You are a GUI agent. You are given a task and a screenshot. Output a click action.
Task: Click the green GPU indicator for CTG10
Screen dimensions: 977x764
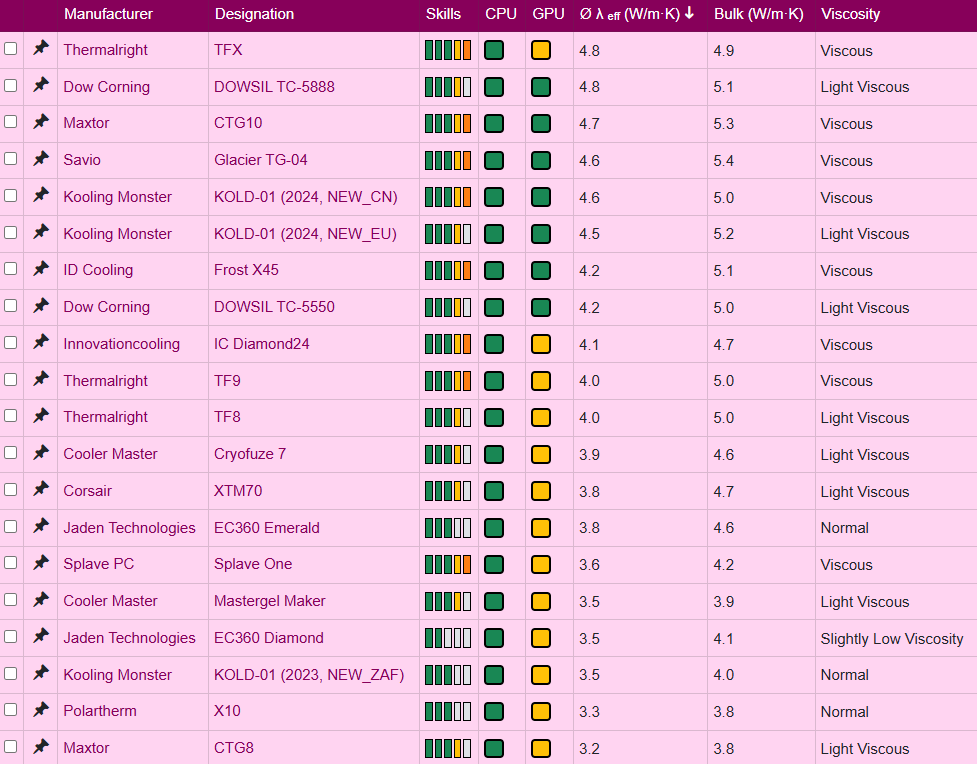[541, 123]
